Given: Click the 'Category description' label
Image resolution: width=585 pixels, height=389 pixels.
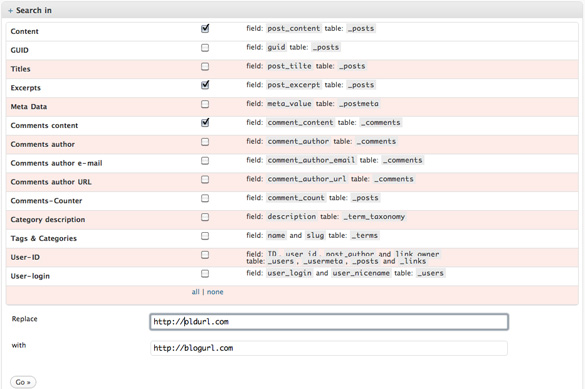Looking at the screenshot, I should point(48,220).
